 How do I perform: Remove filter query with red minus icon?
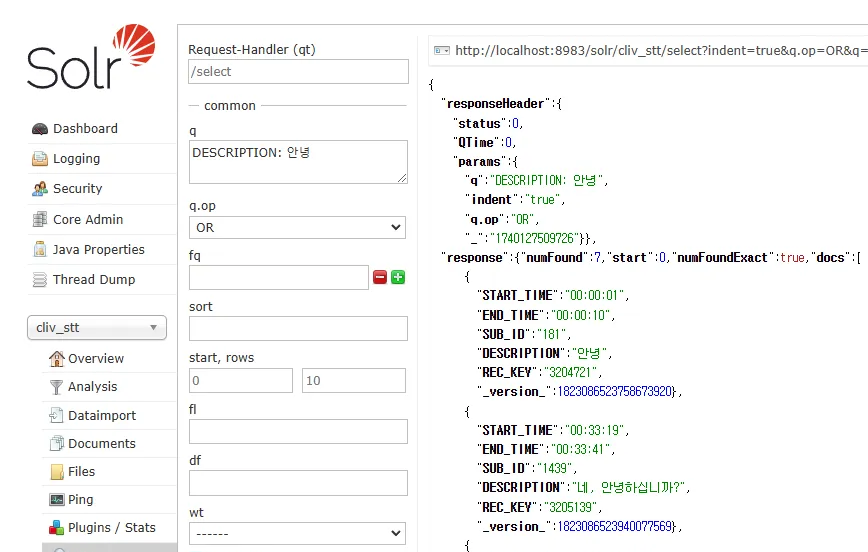pos(380,277)
